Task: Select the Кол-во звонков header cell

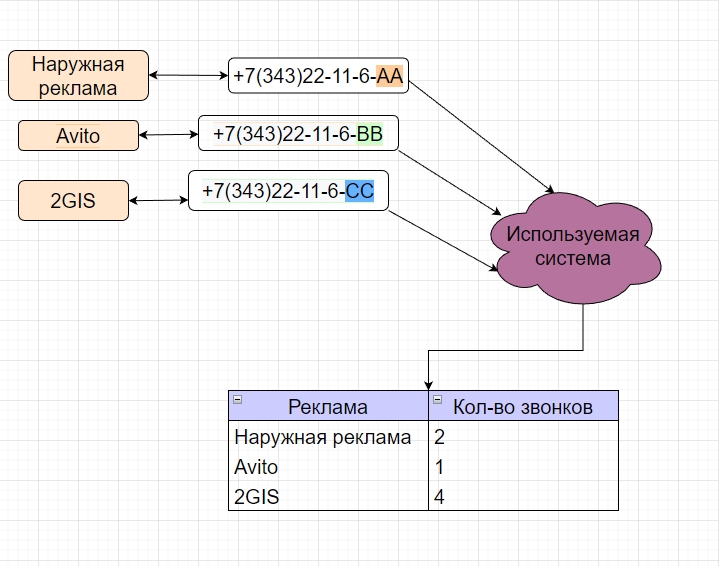Action: [x=523, y=406]
